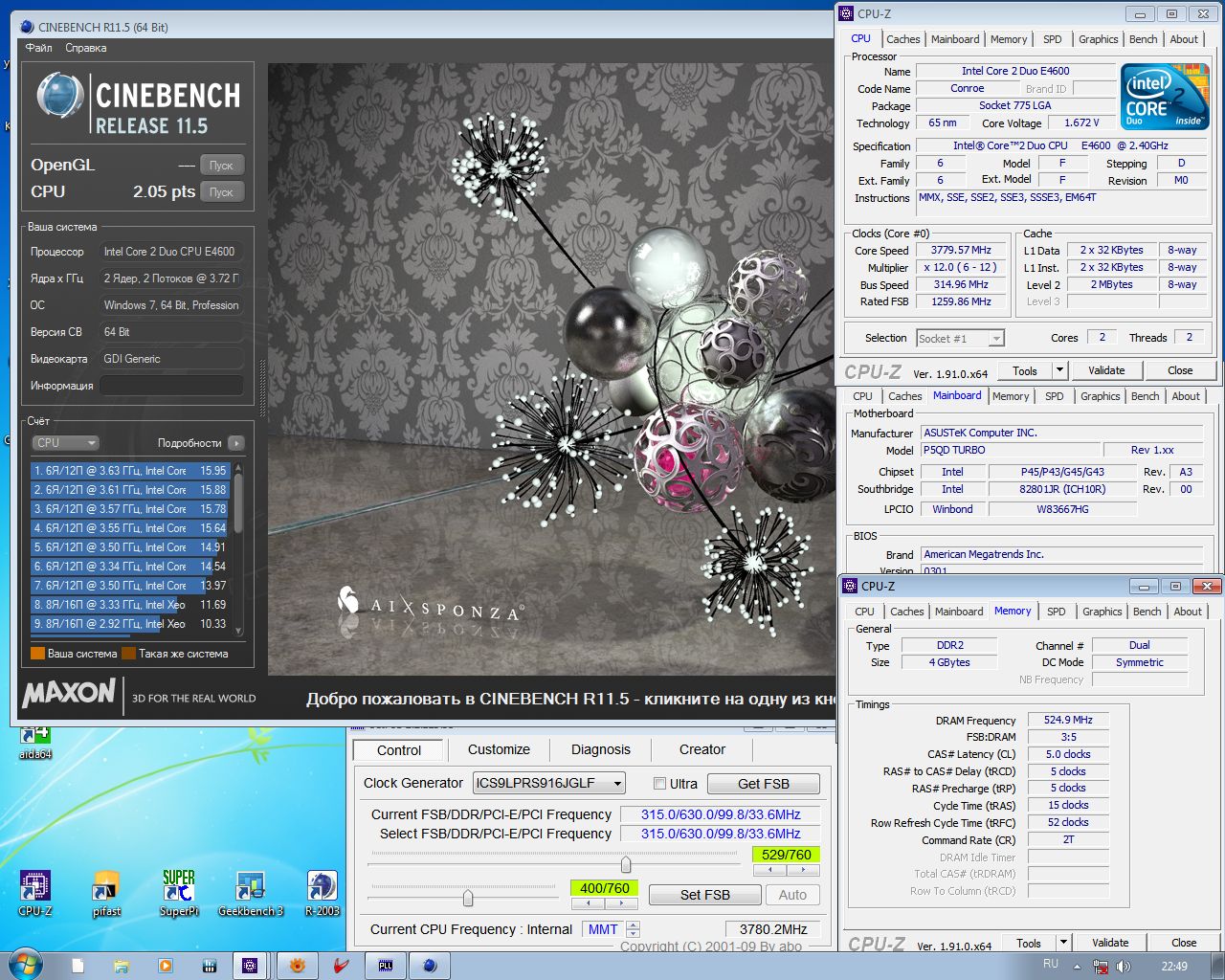1225x980 pixels.
Task: Switch to the PLL SetFSB taskbar button
Action: 386,966
